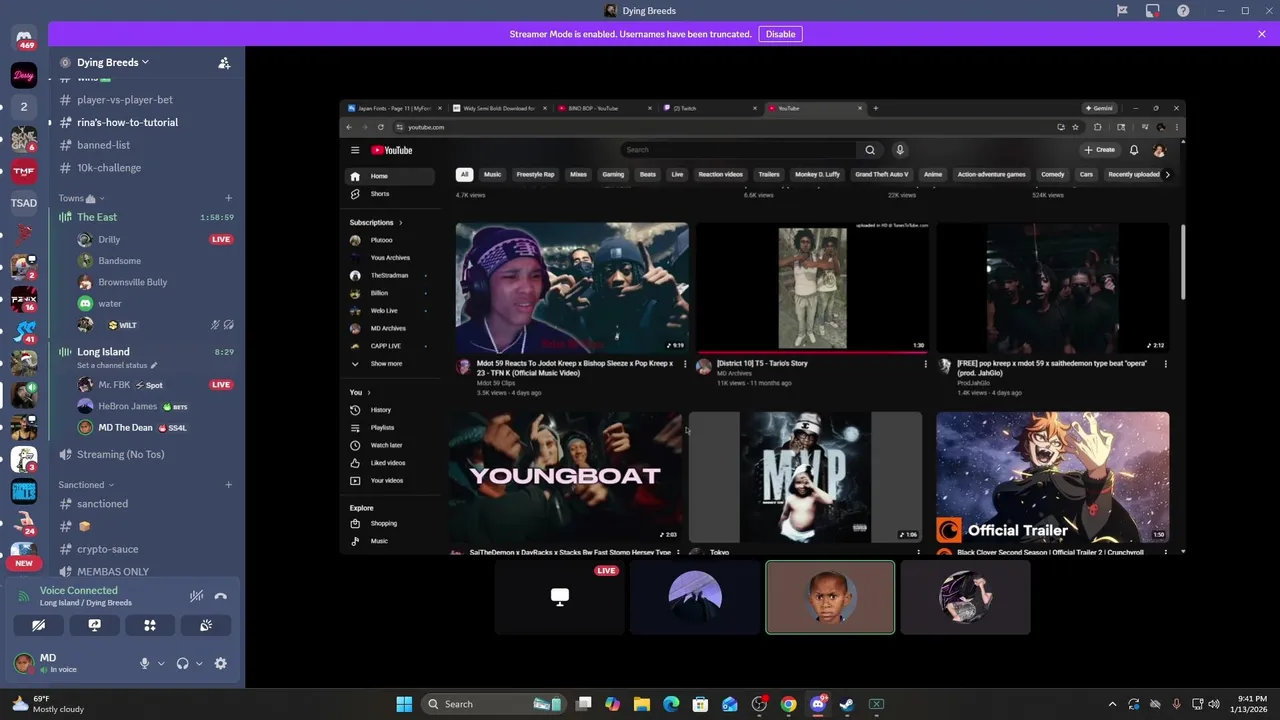
Task: Open the Discord inbox icon in the title bar
Action: [x=1153, y=11]
